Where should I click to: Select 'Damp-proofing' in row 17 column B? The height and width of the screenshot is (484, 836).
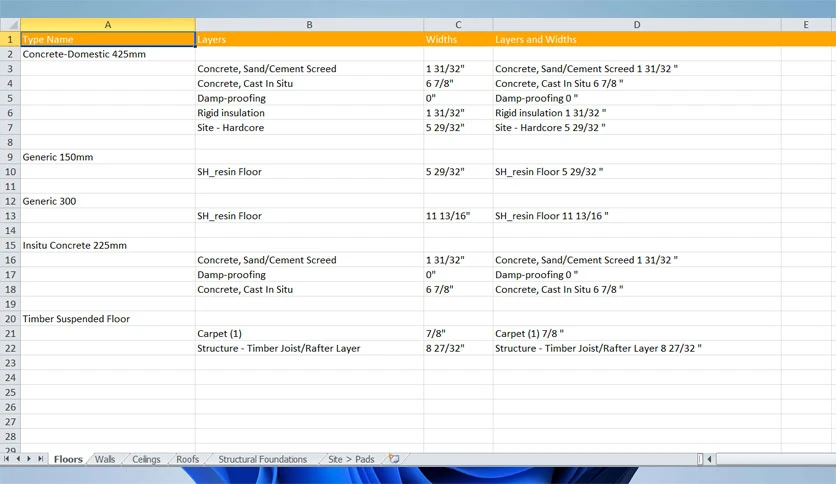tap(309, 275)
